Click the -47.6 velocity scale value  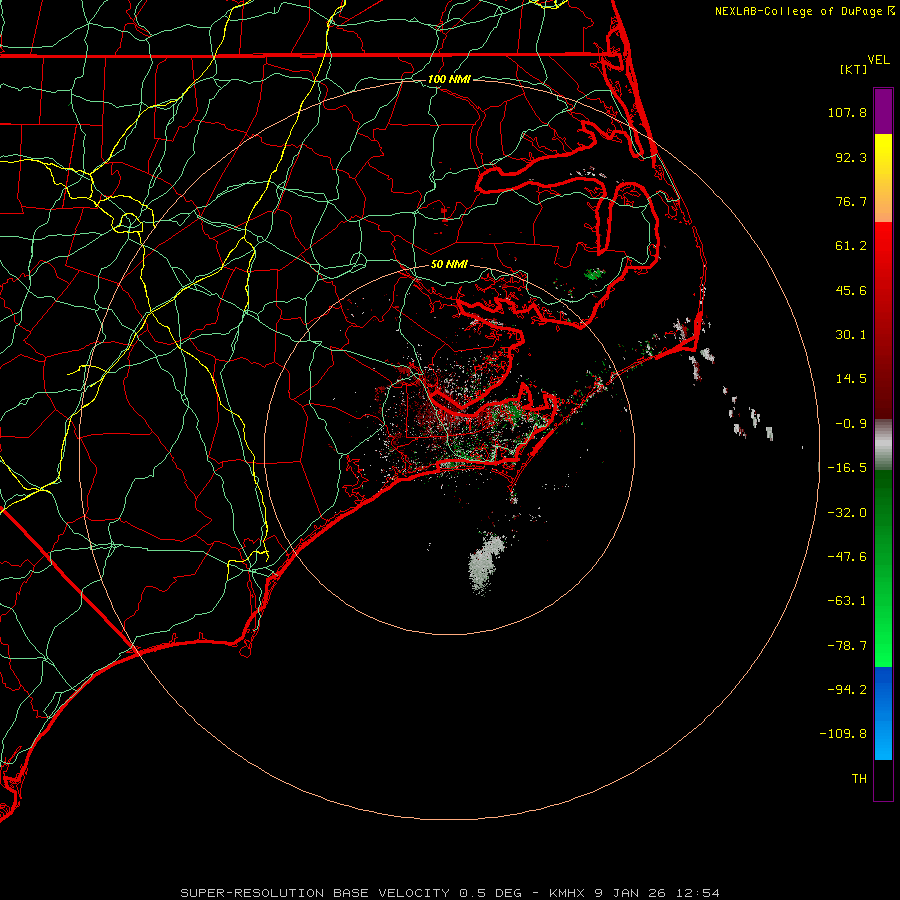(x=847, y=557)
